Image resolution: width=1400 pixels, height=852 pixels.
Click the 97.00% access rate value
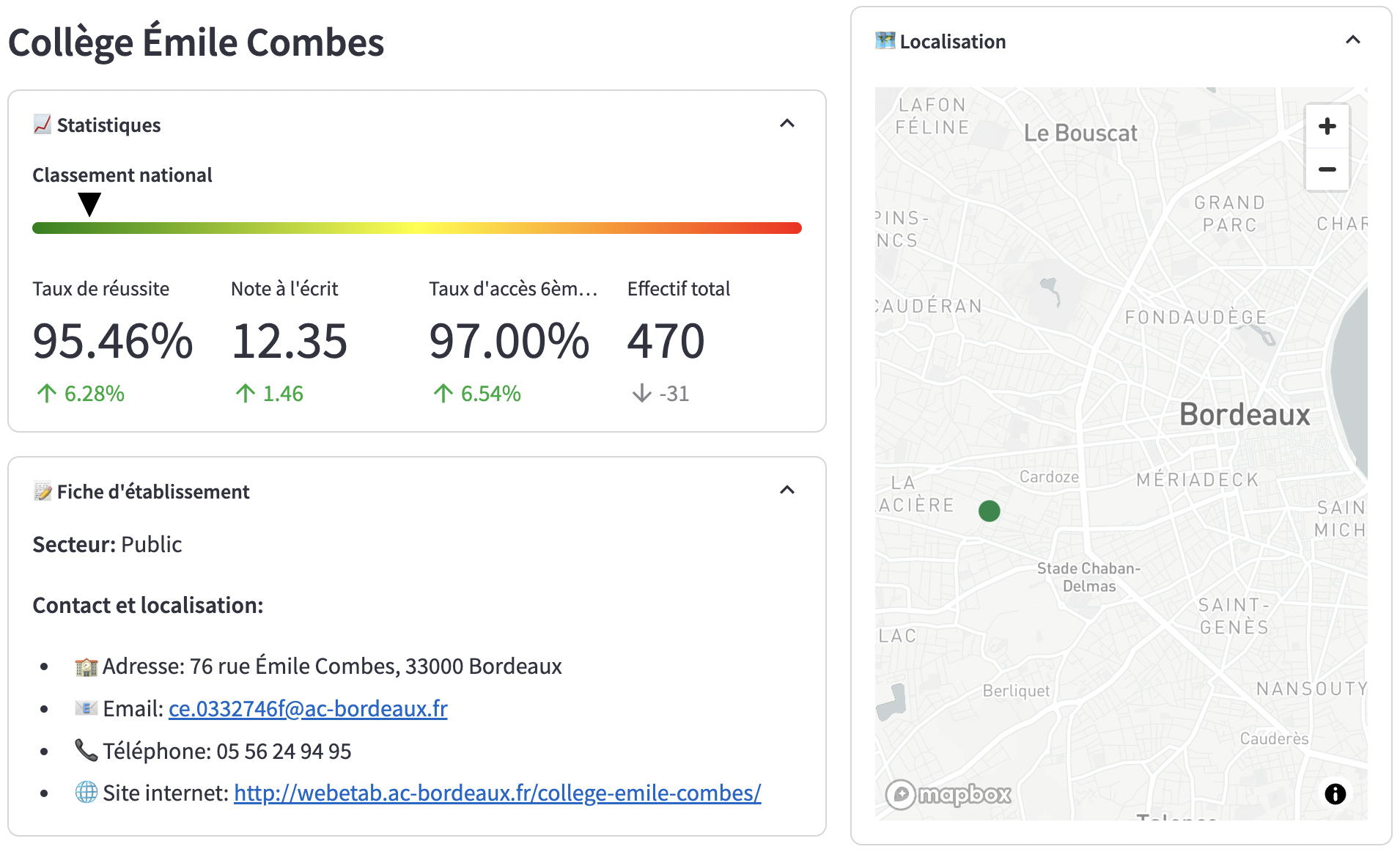click(x=509, y=342)
